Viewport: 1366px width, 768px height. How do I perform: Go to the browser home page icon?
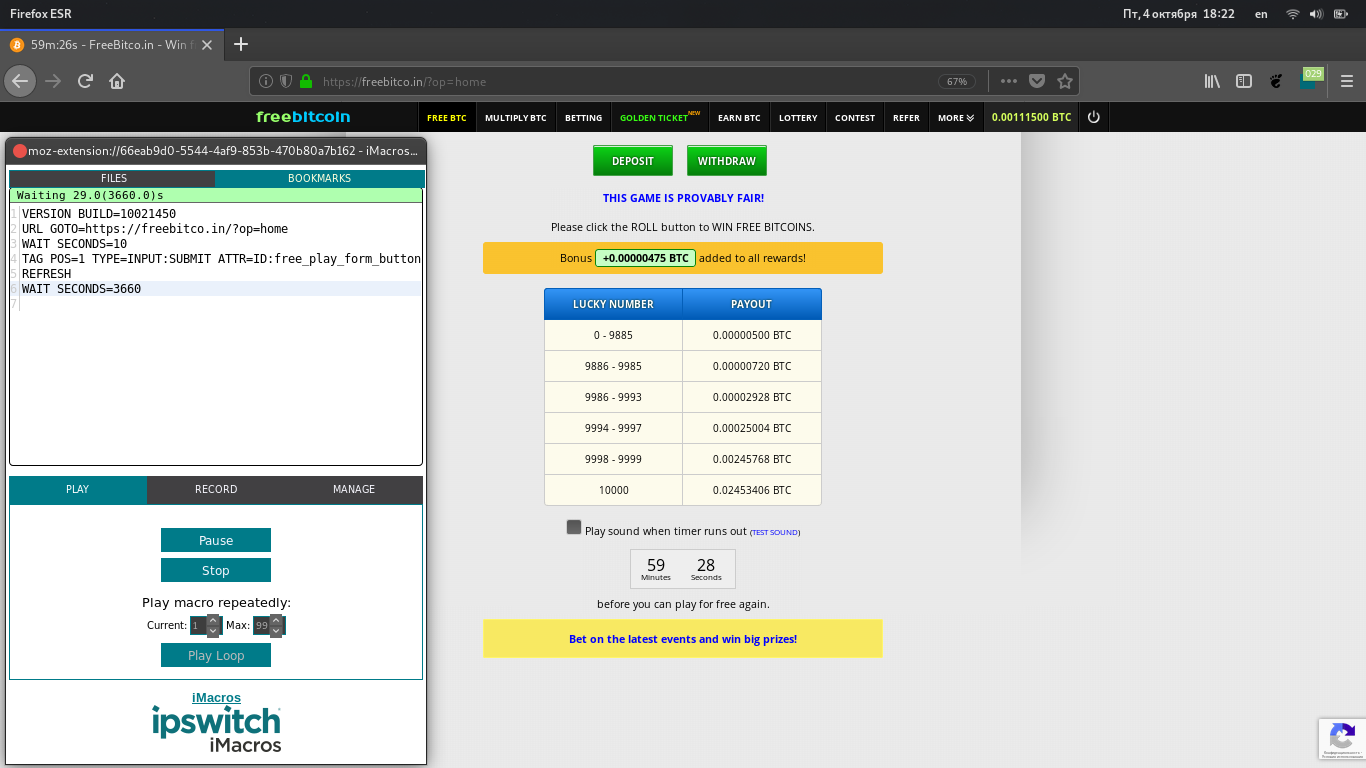117,81
